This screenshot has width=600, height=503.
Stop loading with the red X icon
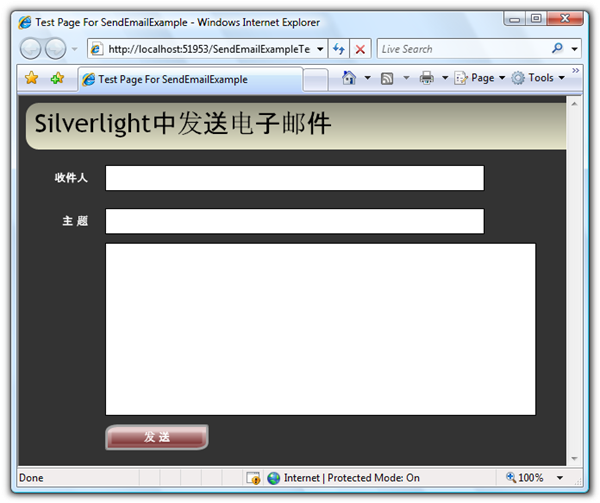(x=360, y=49)
